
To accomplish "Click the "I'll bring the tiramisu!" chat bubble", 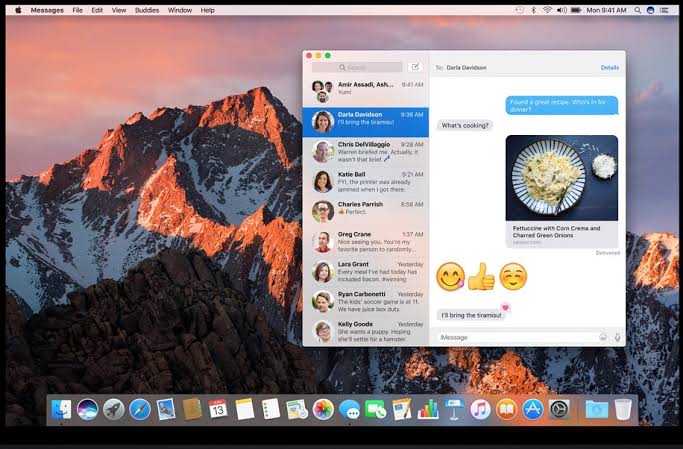I will pos(471,315).
